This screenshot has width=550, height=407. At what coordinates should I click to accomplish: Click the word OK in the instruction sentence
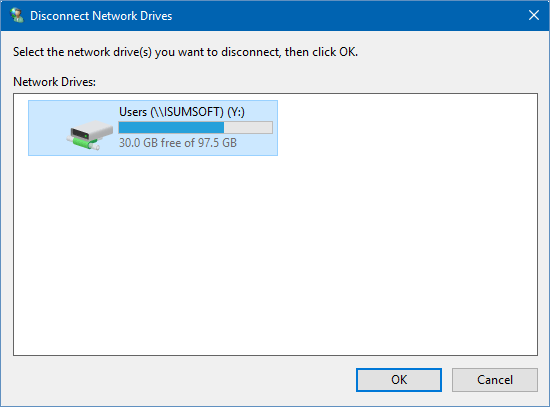(x=348, y=52)
